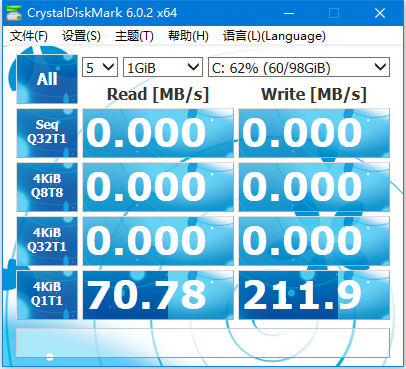The width and height of the screenshot is (406, 369).
Task: Start all benchmarks with the All button
Action: pos(47,79)
